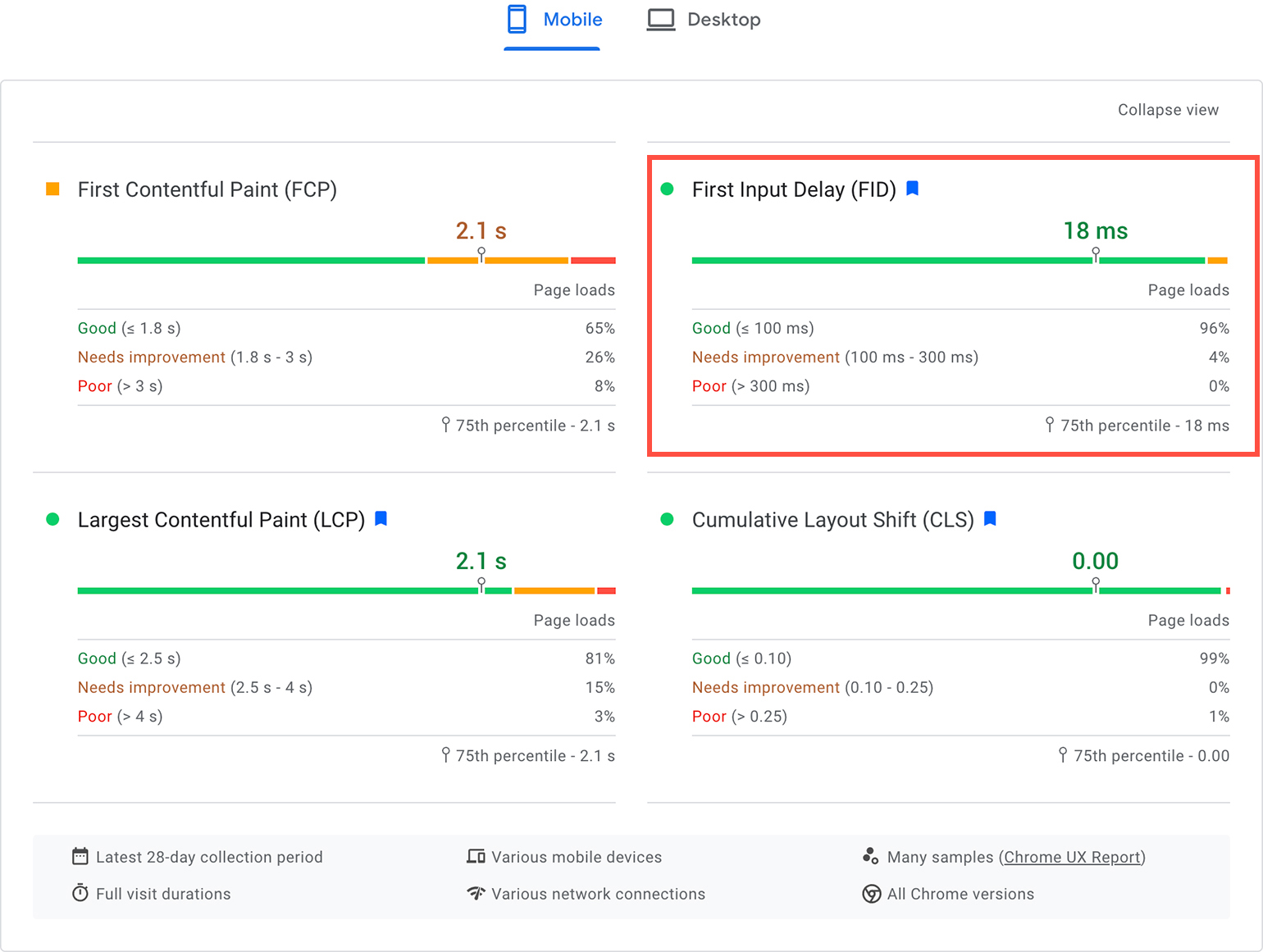Click the First Contentful Paint (FCP) title
1263x952 pixels.
point(207,189)
